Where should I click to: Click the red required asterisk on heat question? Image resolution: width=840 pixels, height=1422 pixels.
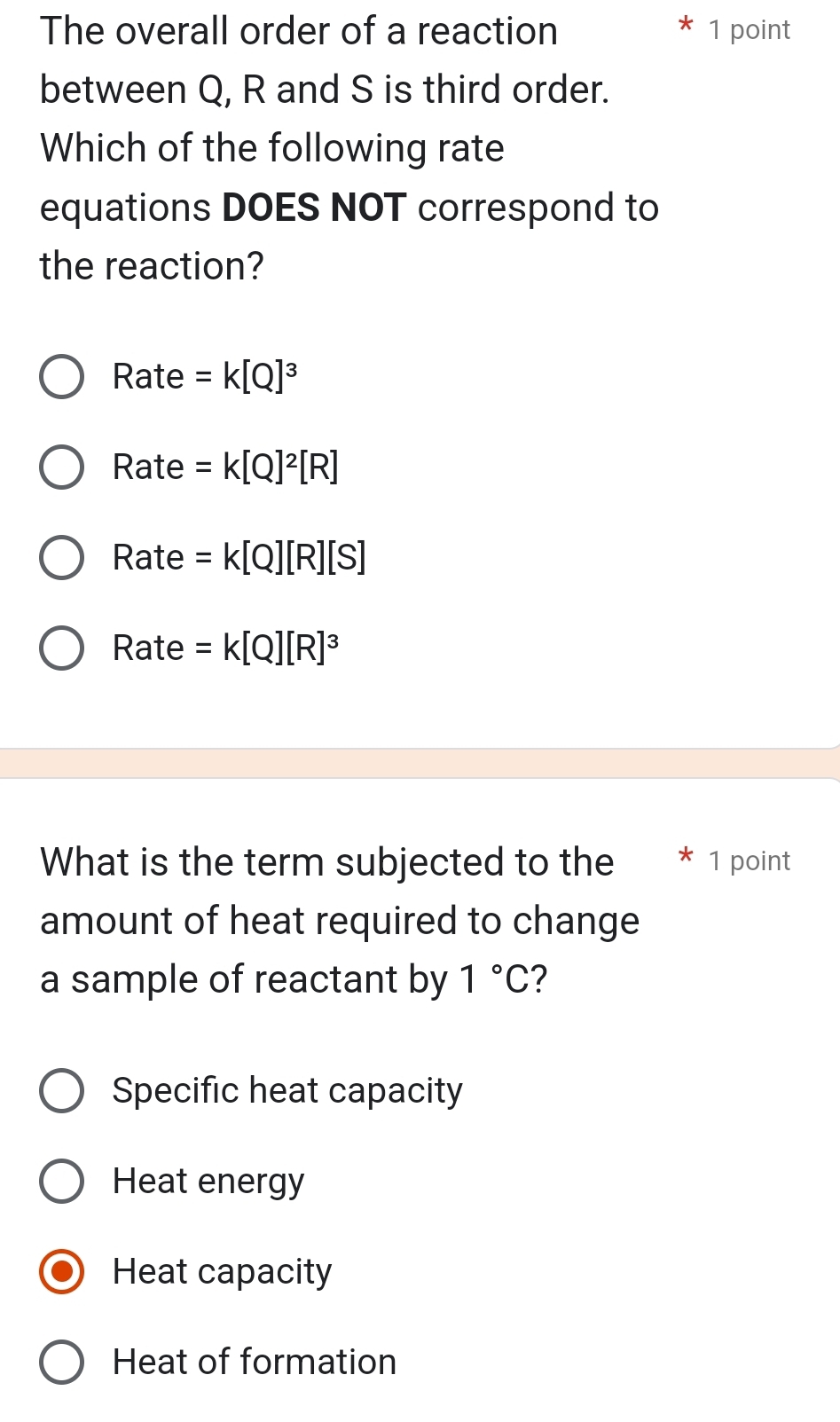click(685, 858)
